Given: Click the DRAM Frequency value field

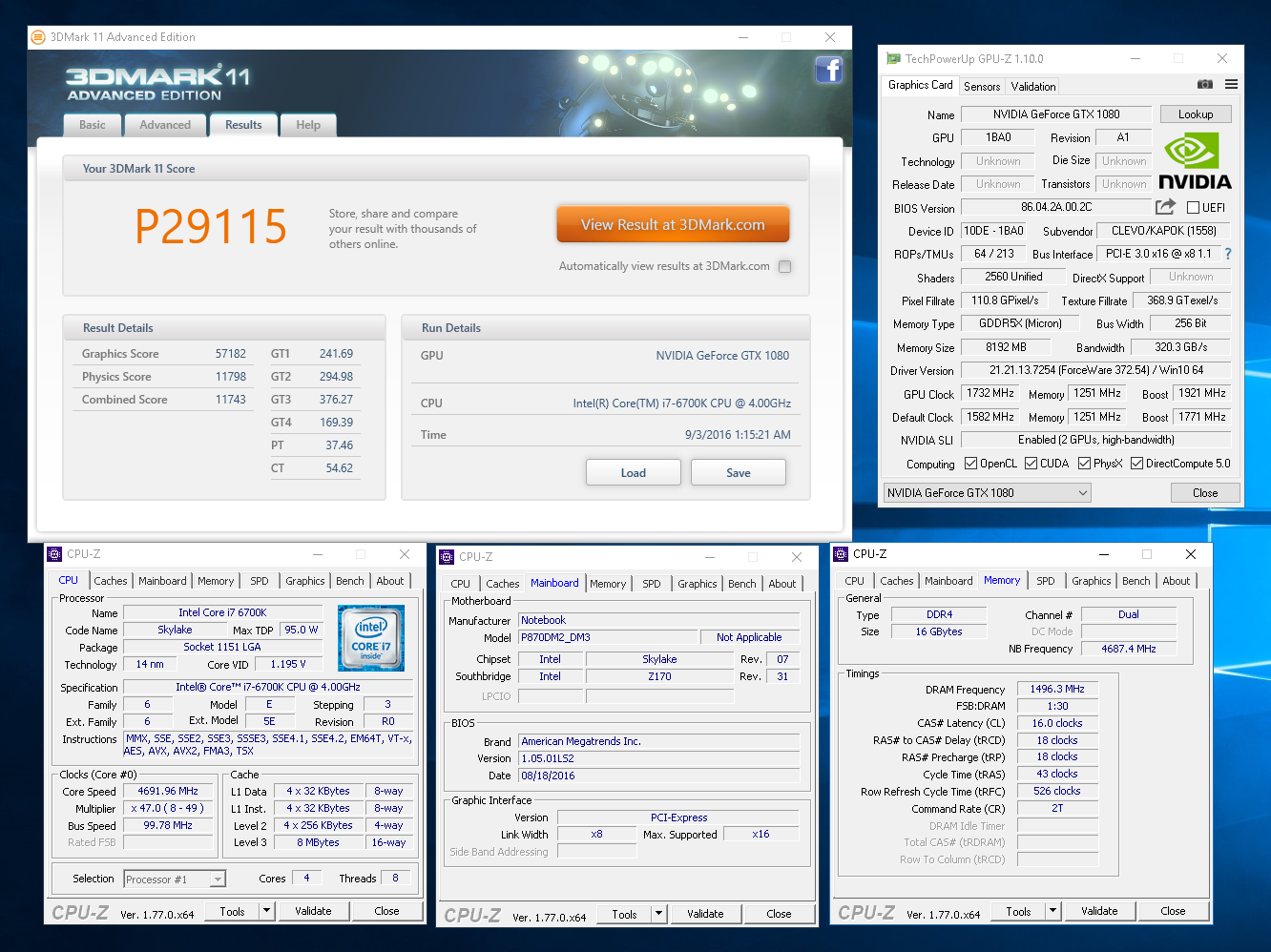Looking at the screenshot, I should click(x=1057, y=689).
